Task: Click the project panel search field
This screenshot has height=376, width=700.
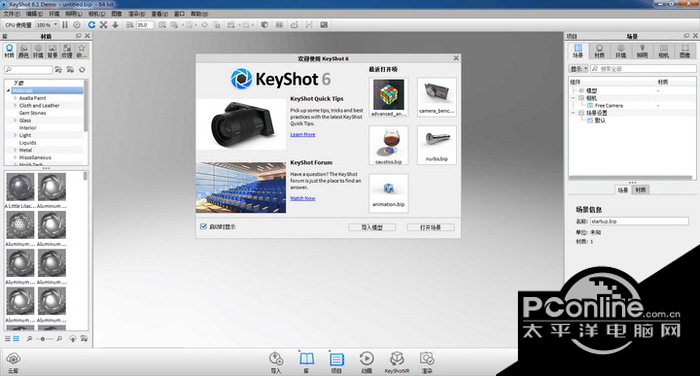Action: tap(643, 69)
